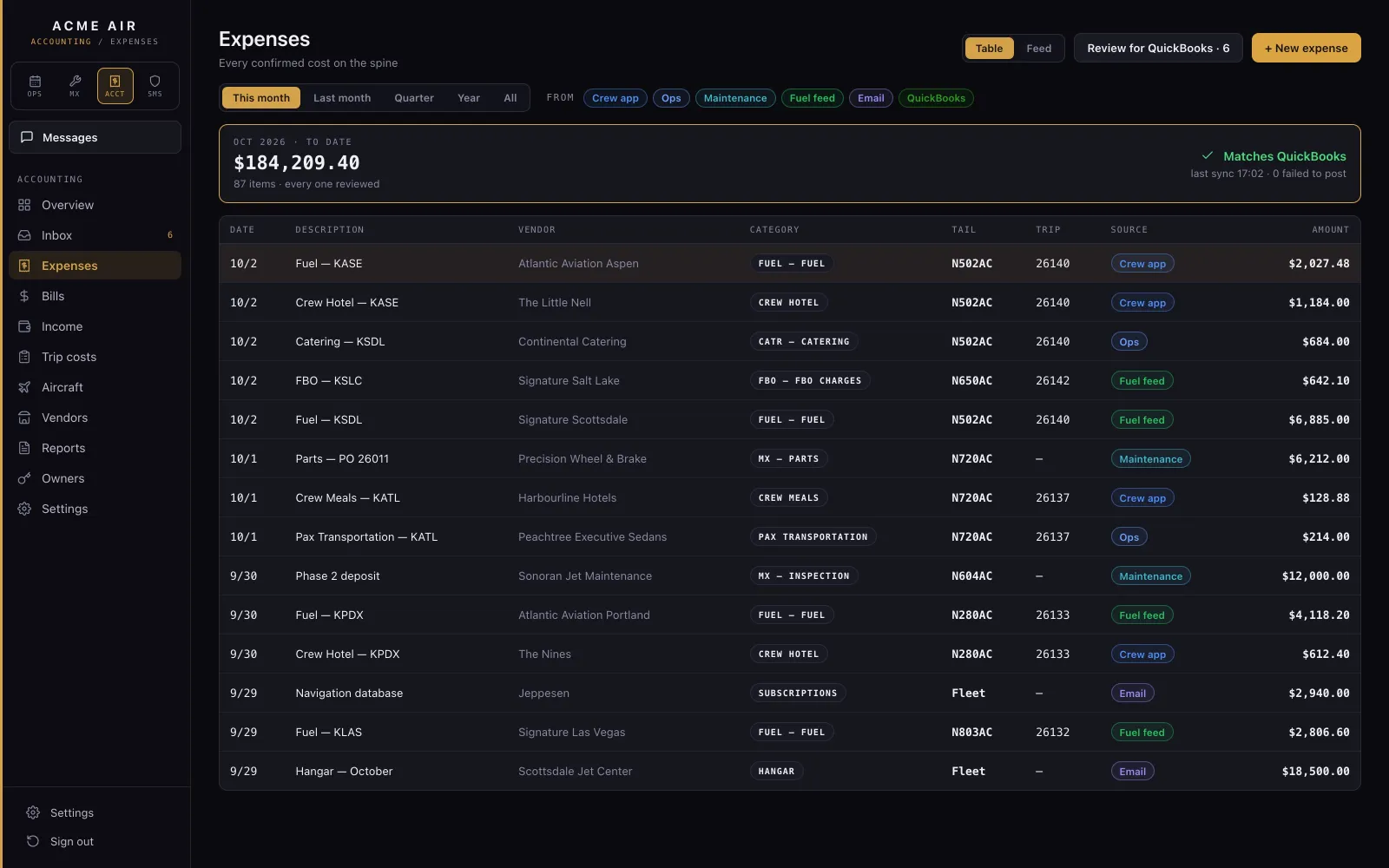
Task: Click the Table view button
Action: tap(989, 49)
